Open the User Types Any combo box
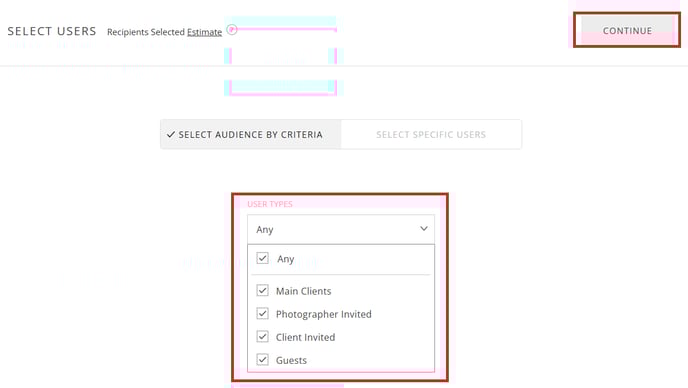This screenshot has height=388, width=688. click(x=341, y=229)
